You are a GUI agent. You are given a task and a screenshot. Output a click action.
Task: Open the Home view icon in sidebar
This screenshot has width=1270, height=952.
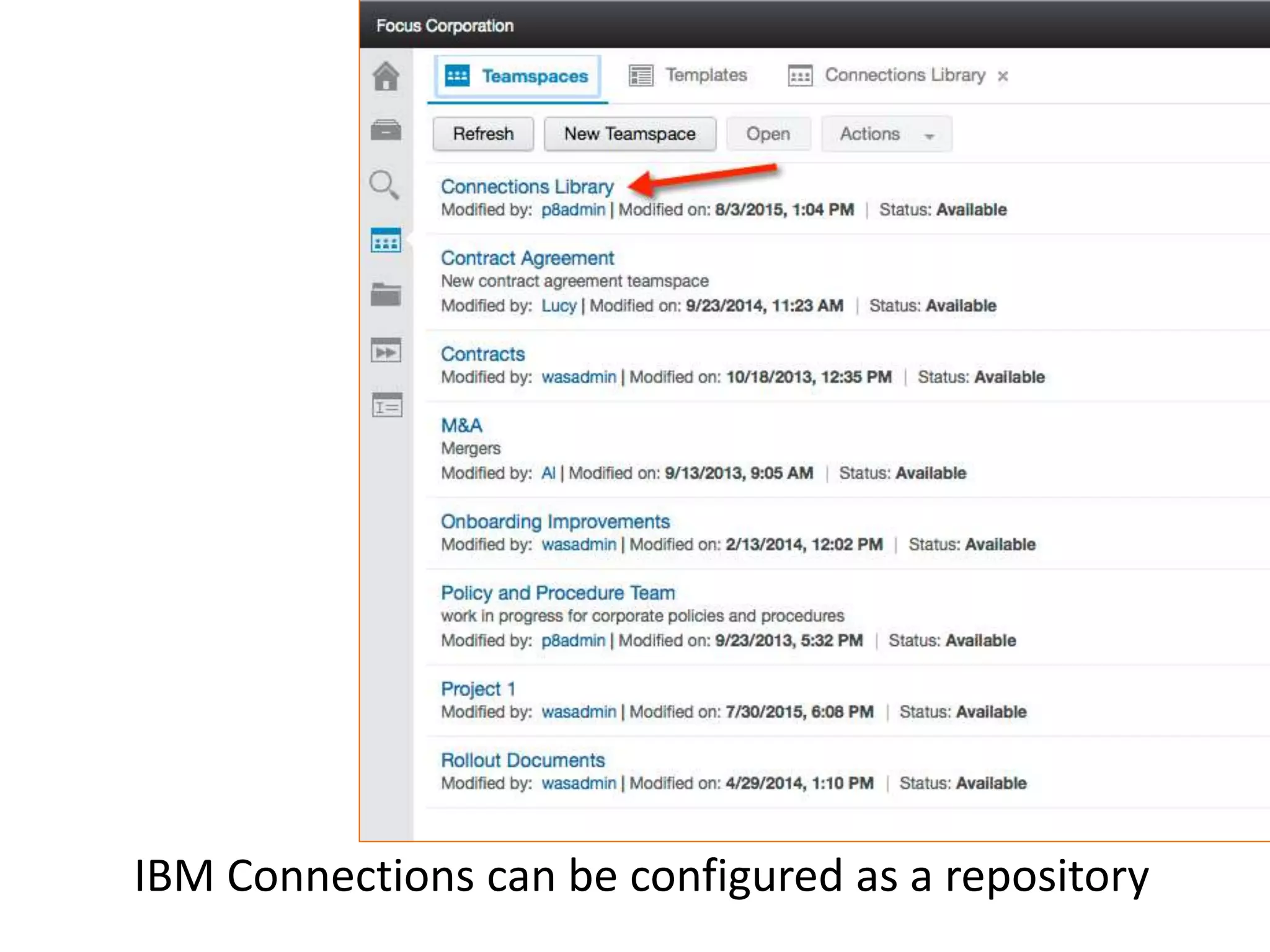click(x=386, y=76)
